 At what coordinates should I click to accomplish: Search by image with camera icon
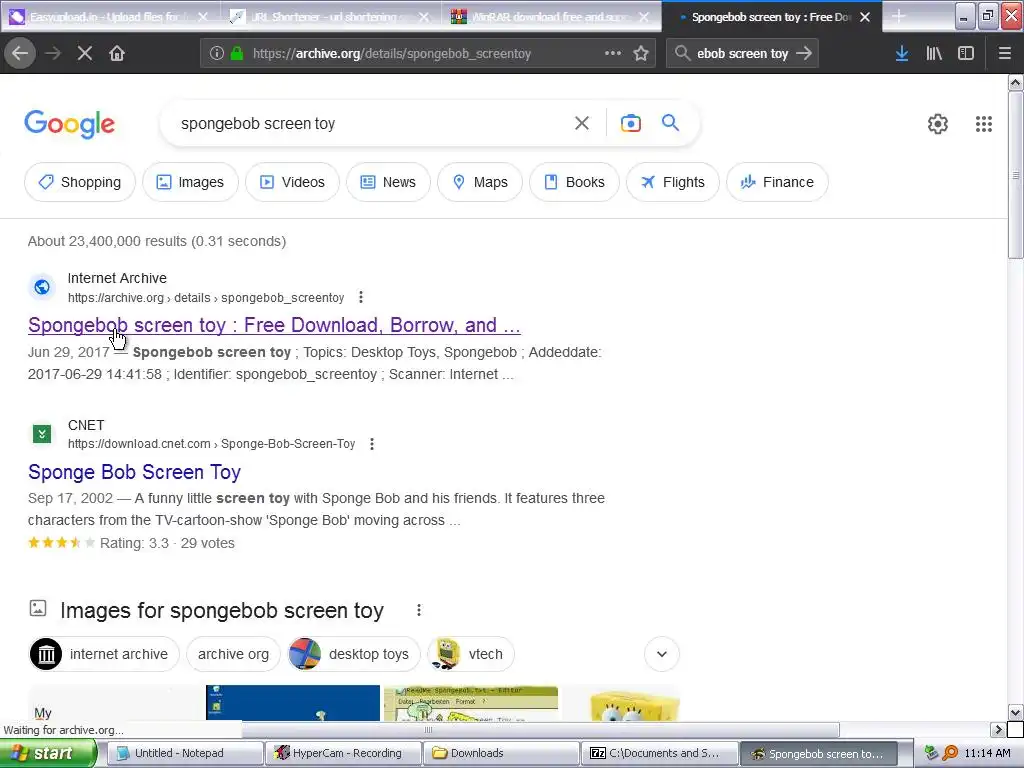(630, 123)
